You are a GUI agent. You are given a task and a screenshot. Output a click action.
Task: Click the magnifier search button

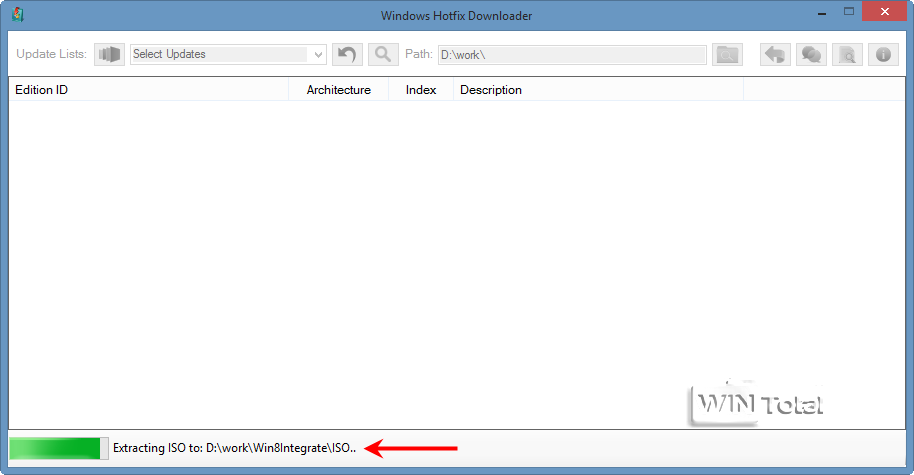(383, 54)
